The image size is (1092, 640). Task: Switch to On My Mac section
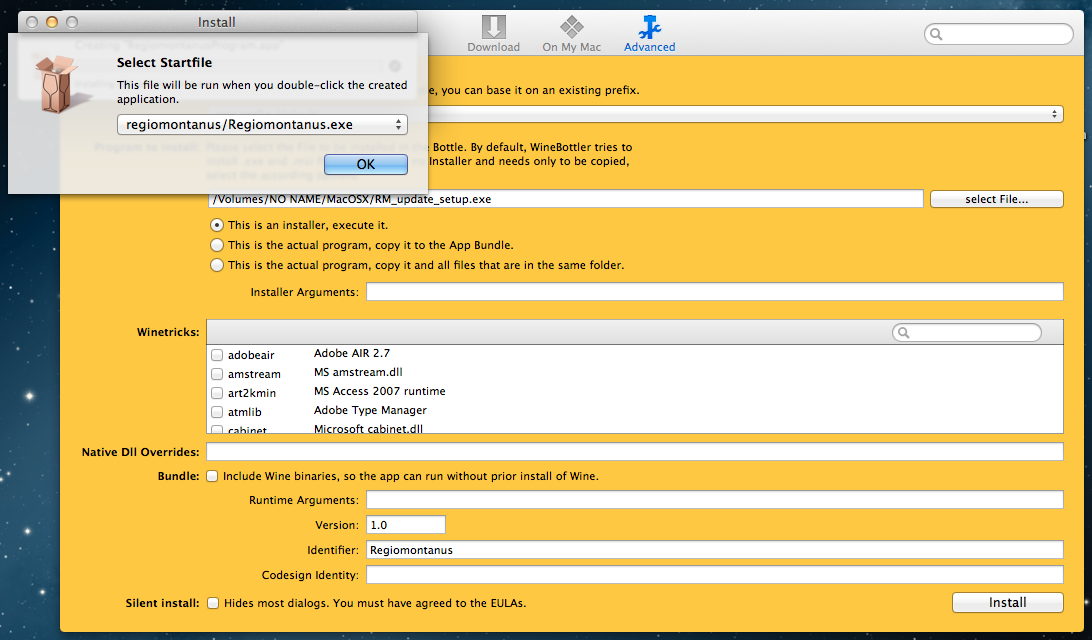pos(571,33)
